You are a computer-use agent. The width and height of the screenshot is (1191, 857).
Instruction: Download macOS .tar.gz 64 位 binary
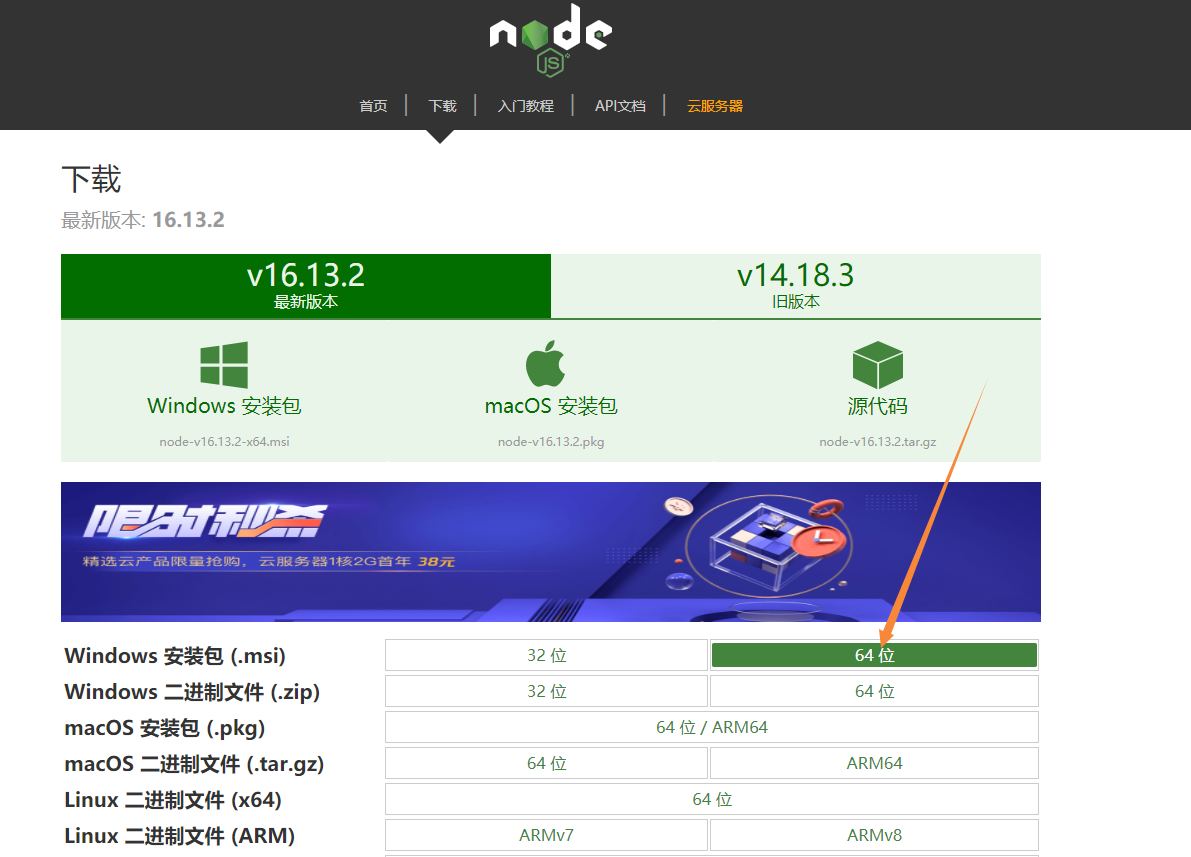pyautogui.click(x=546, y=764)
